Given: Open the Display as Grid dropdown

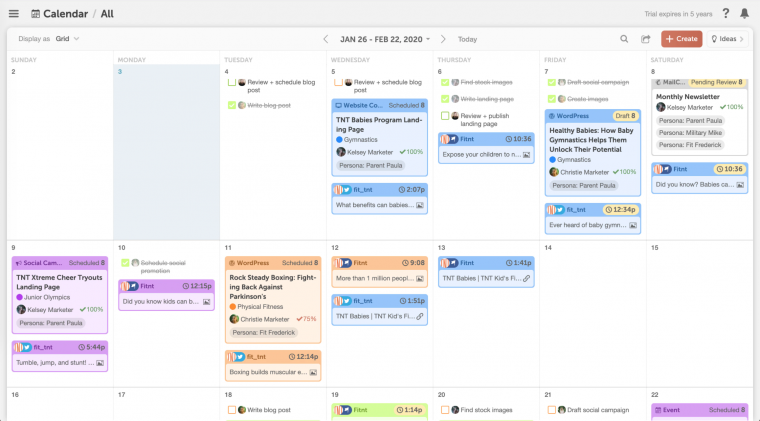Looking at the screenshot, I should click(x=67, y=39).
